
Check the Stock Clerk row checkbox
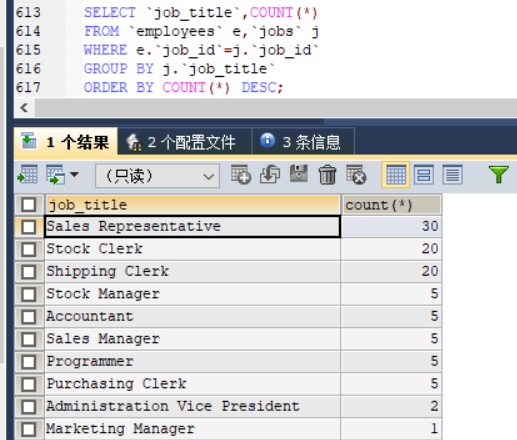[x=28, y=249]
